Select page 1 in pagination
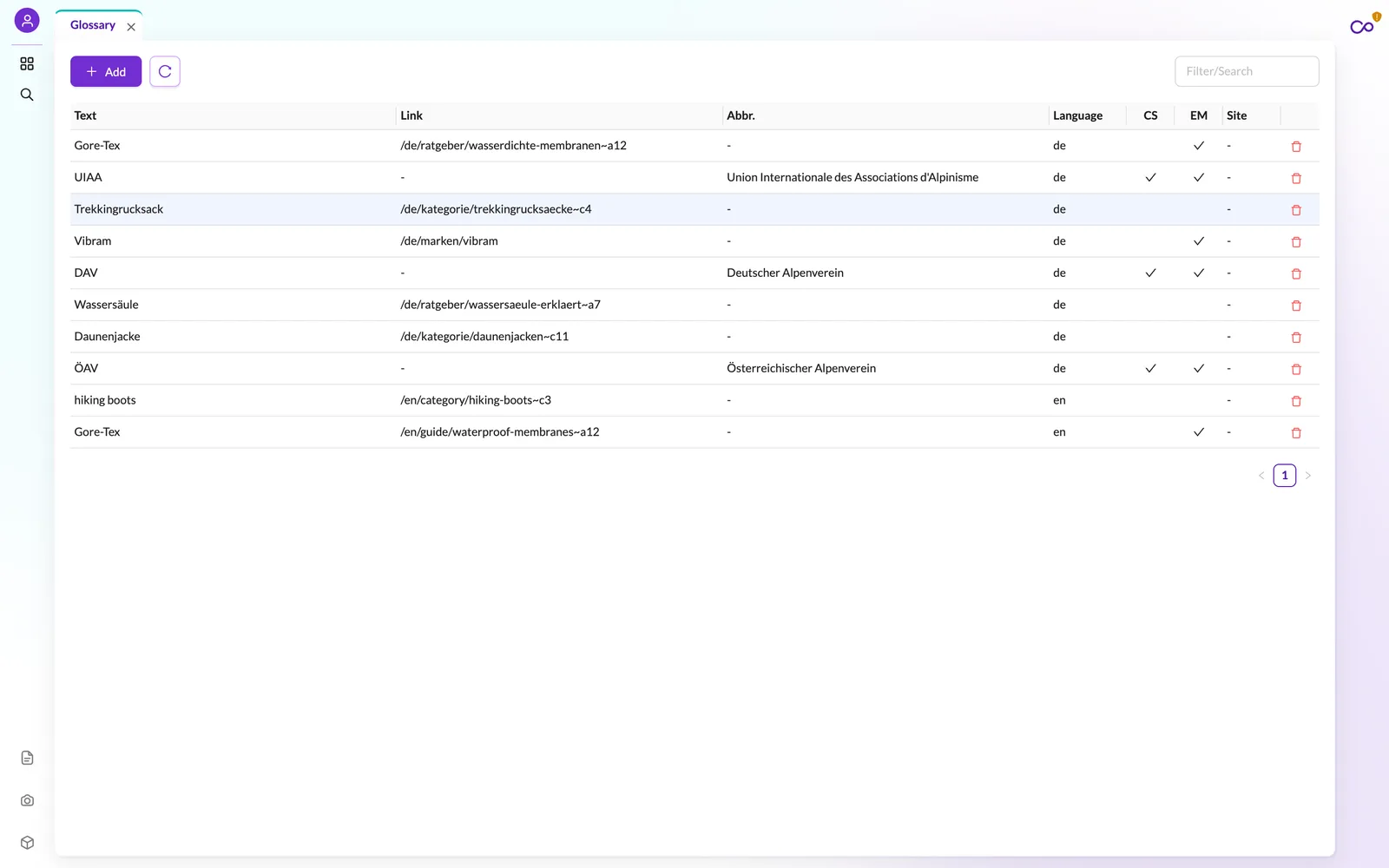Viewport: 1389px width, 868px height. (x=1285, y=476)
